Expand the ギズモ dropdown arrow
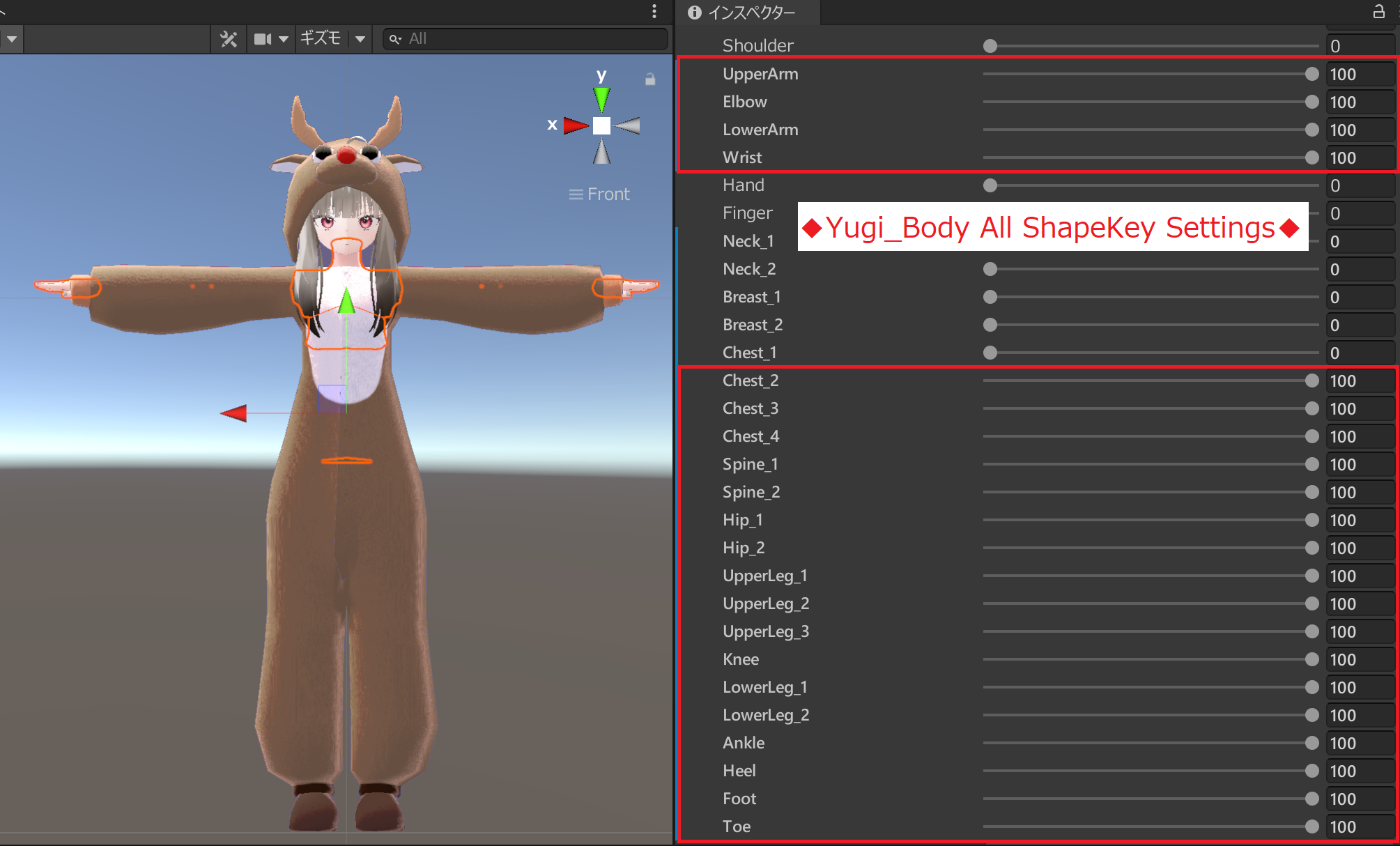 click(360, 39)
